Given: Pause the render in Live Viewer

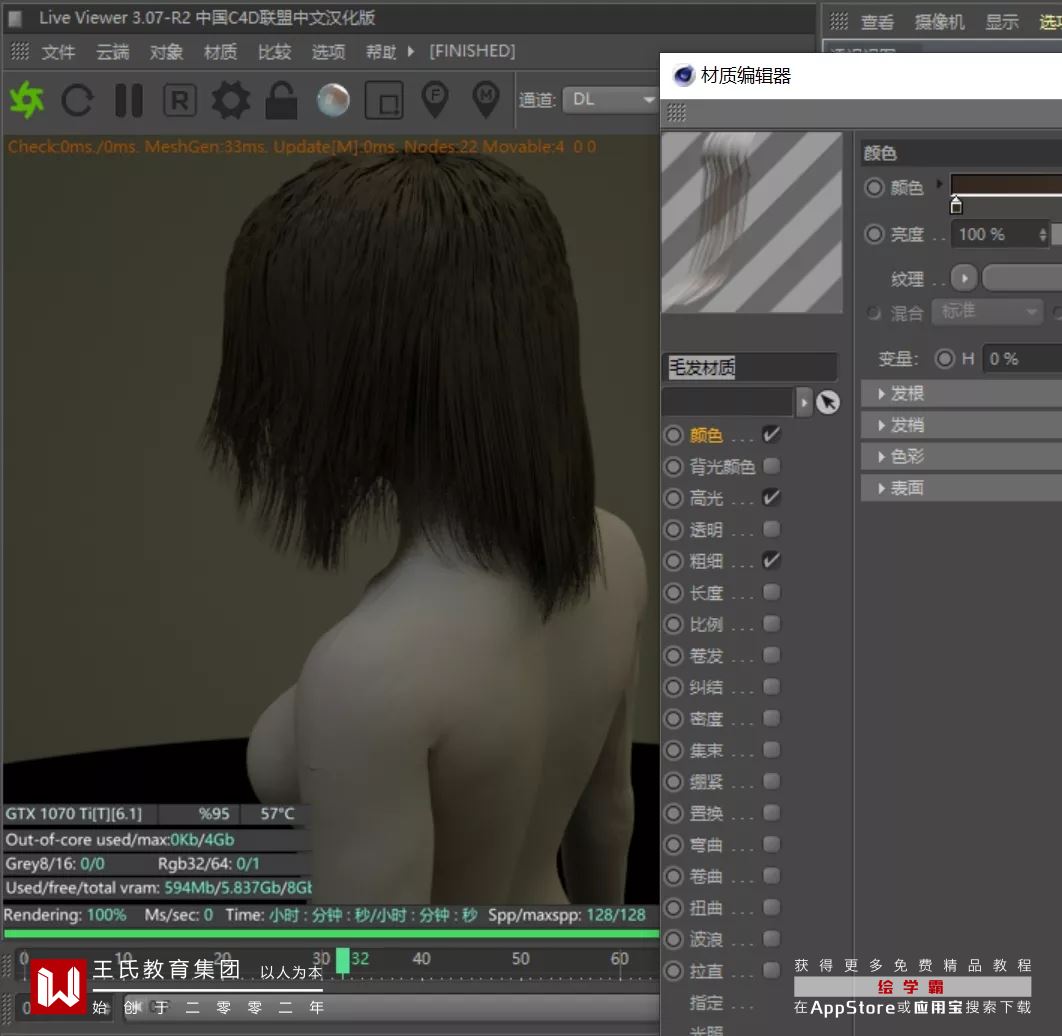Looking at the screenshot, I should 128,100.
